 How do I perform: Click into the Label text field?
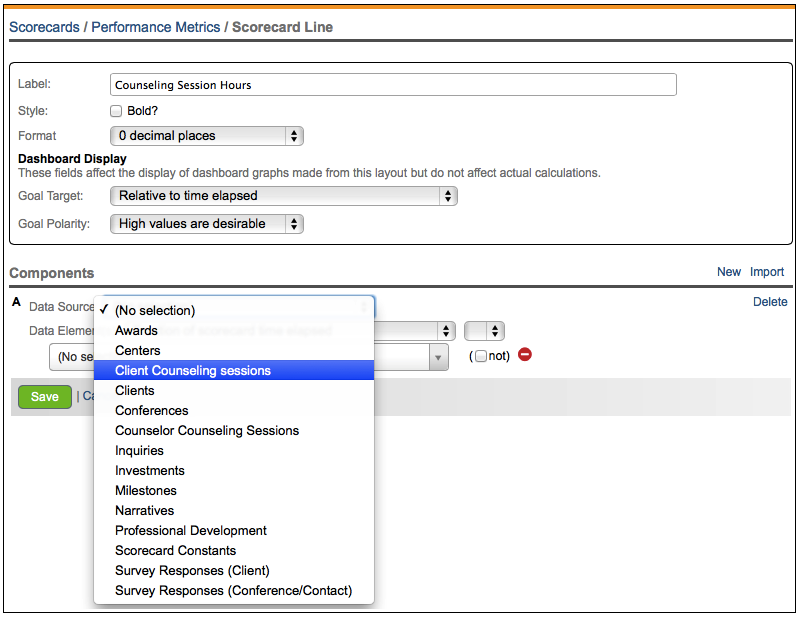pos(393,85)
